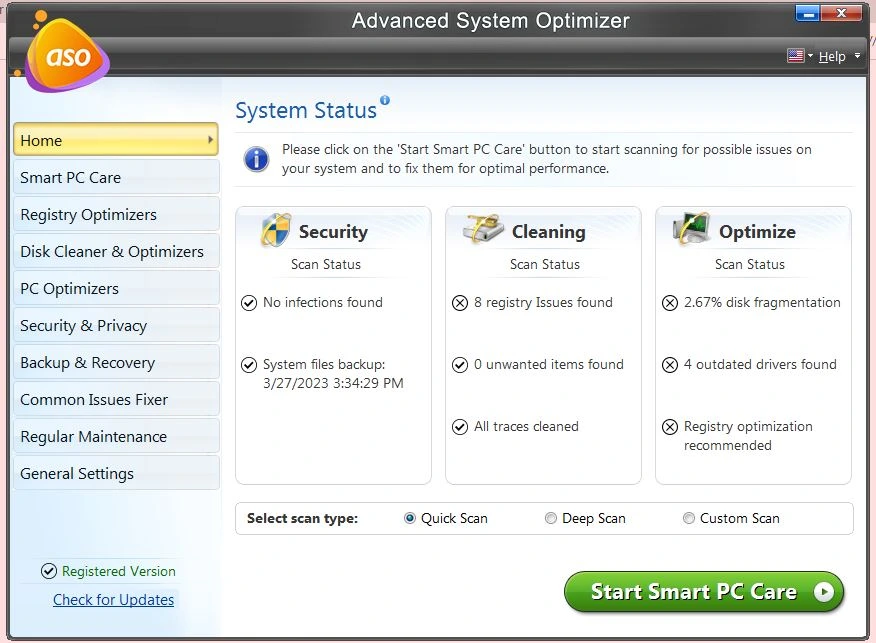876x643 pixels.
Task: Click the outdated drivers warning icon
Action: point(670,365)
